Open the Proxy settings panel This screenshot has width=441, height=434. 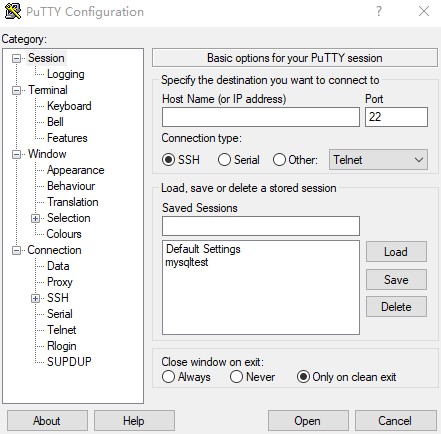click(60, 282)
